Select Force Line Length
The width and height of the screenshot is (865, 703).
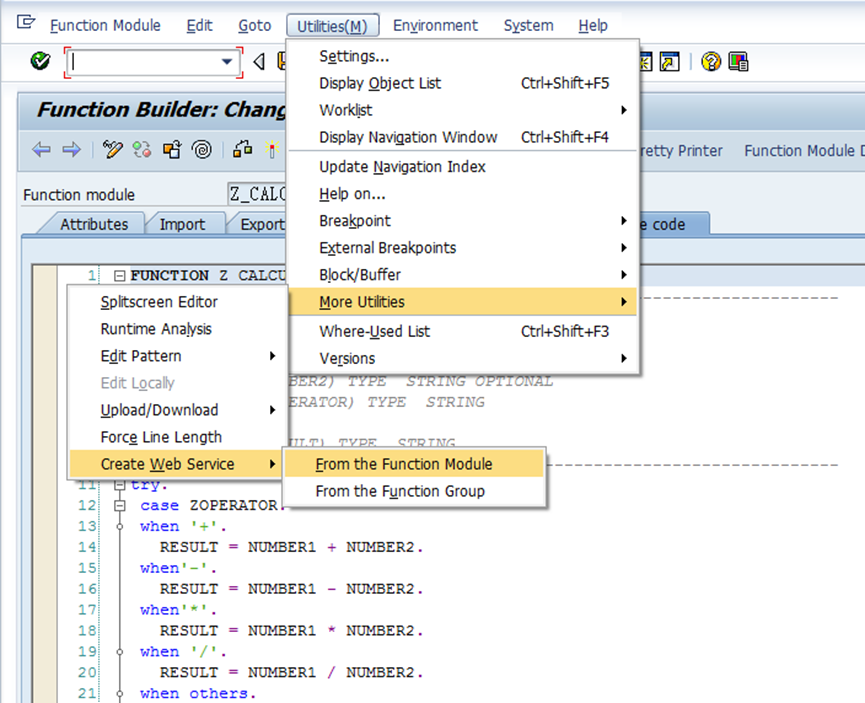tap(177, 437)
